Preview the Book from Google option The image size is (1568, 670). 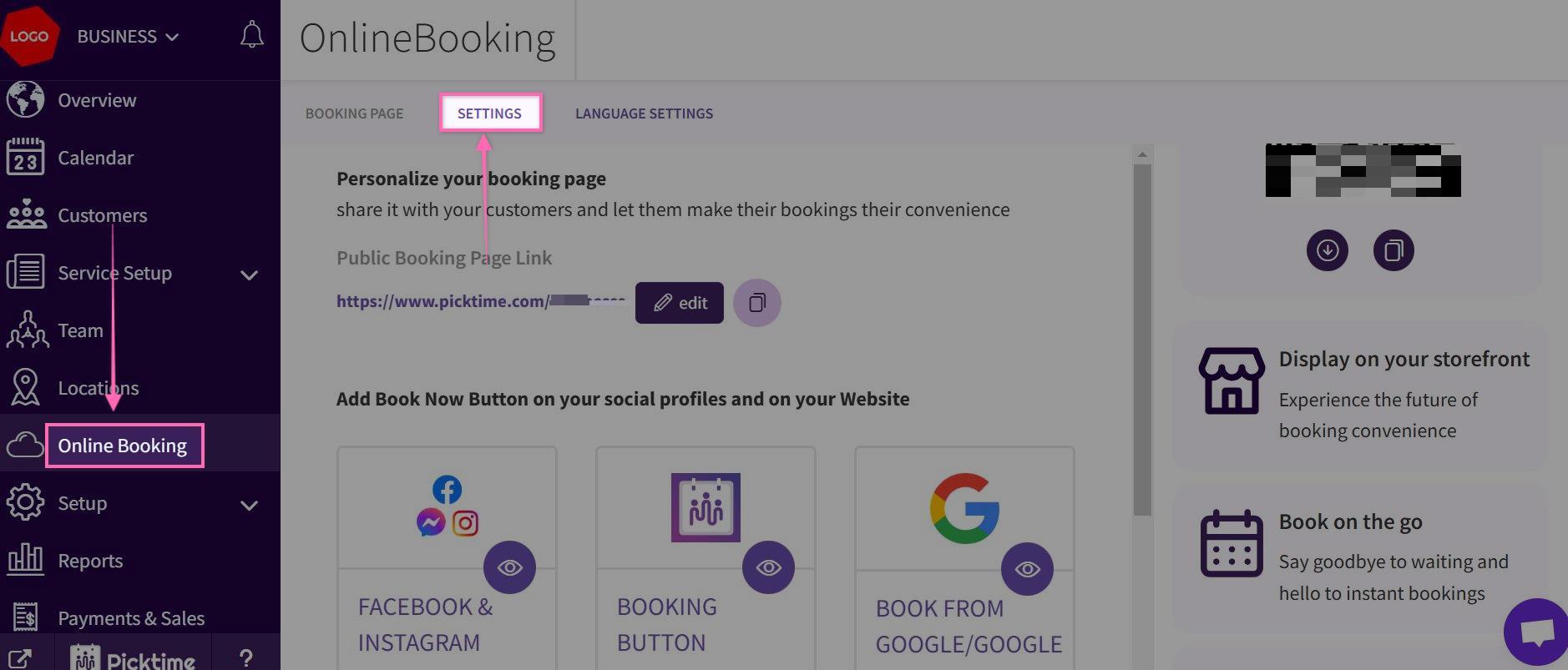(1027, 568)
